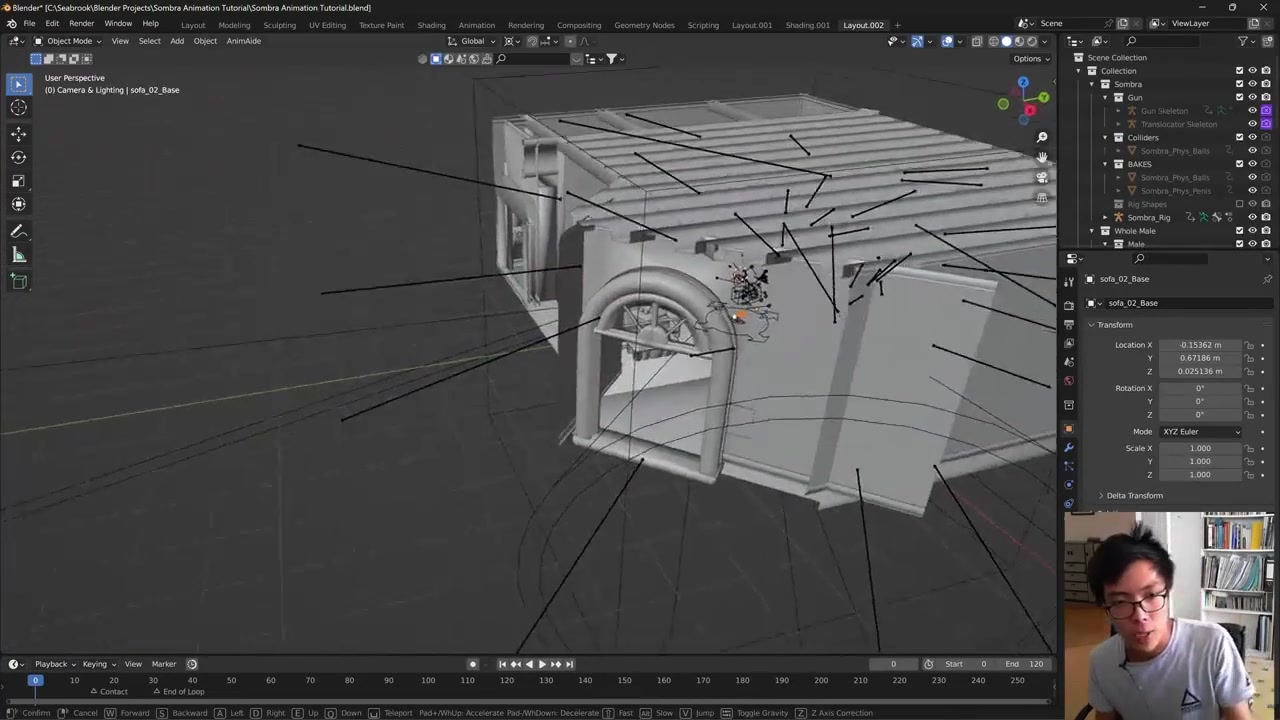1280x720 pixels.
Task: Click the End frame field in timeline
Action: coord(1026,664)
